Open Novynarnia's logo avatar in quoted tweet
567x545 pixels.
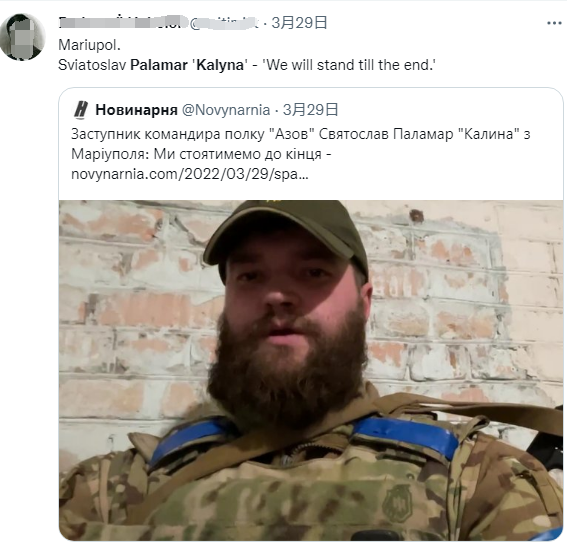[81, 110]
